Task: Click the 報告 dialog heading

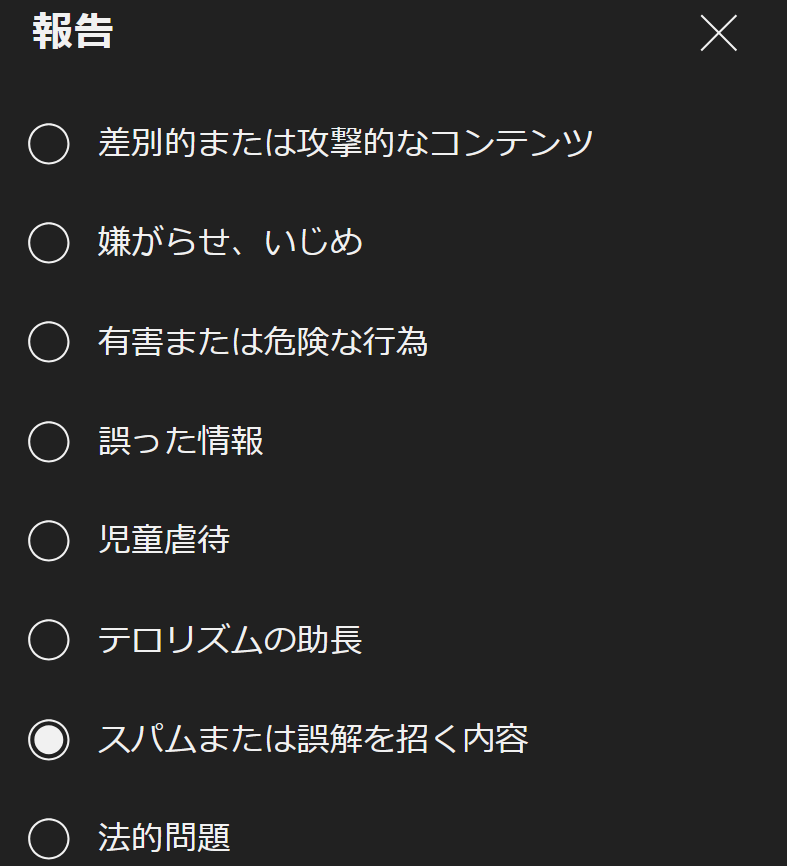Action: click(x=73, y=32)
